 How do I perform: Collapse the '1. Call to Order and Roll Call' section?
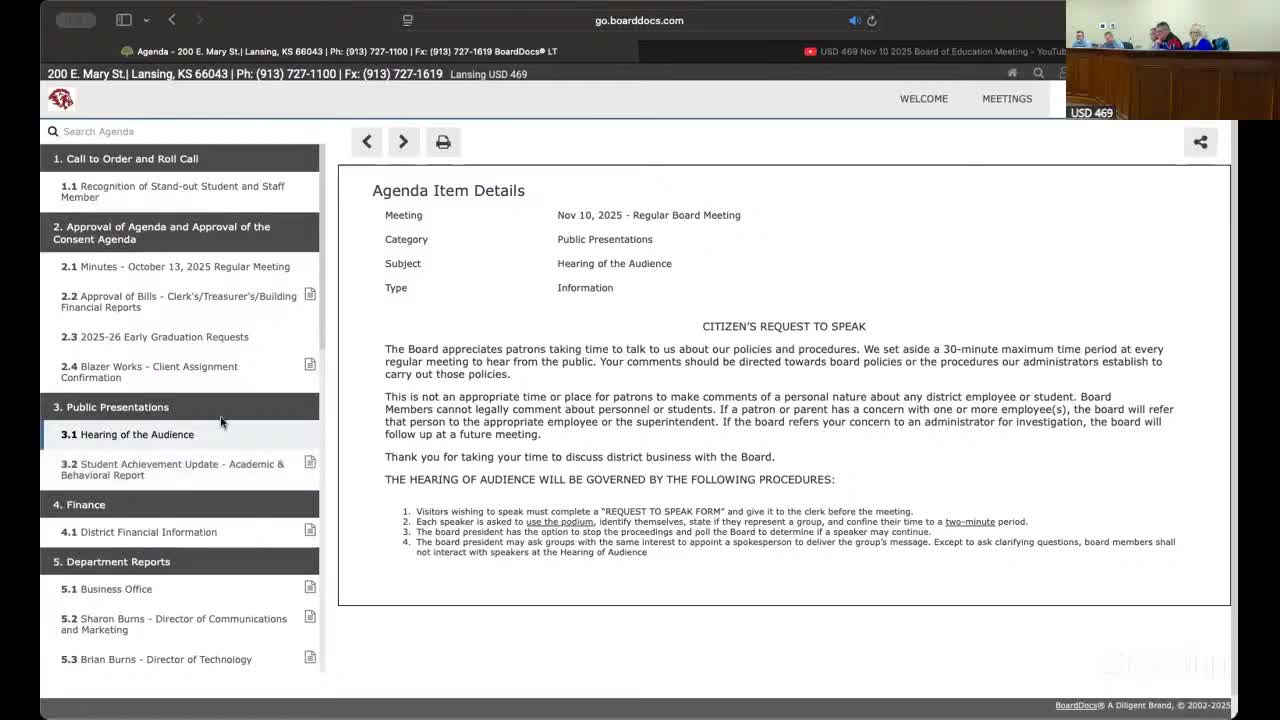[180, 158]
